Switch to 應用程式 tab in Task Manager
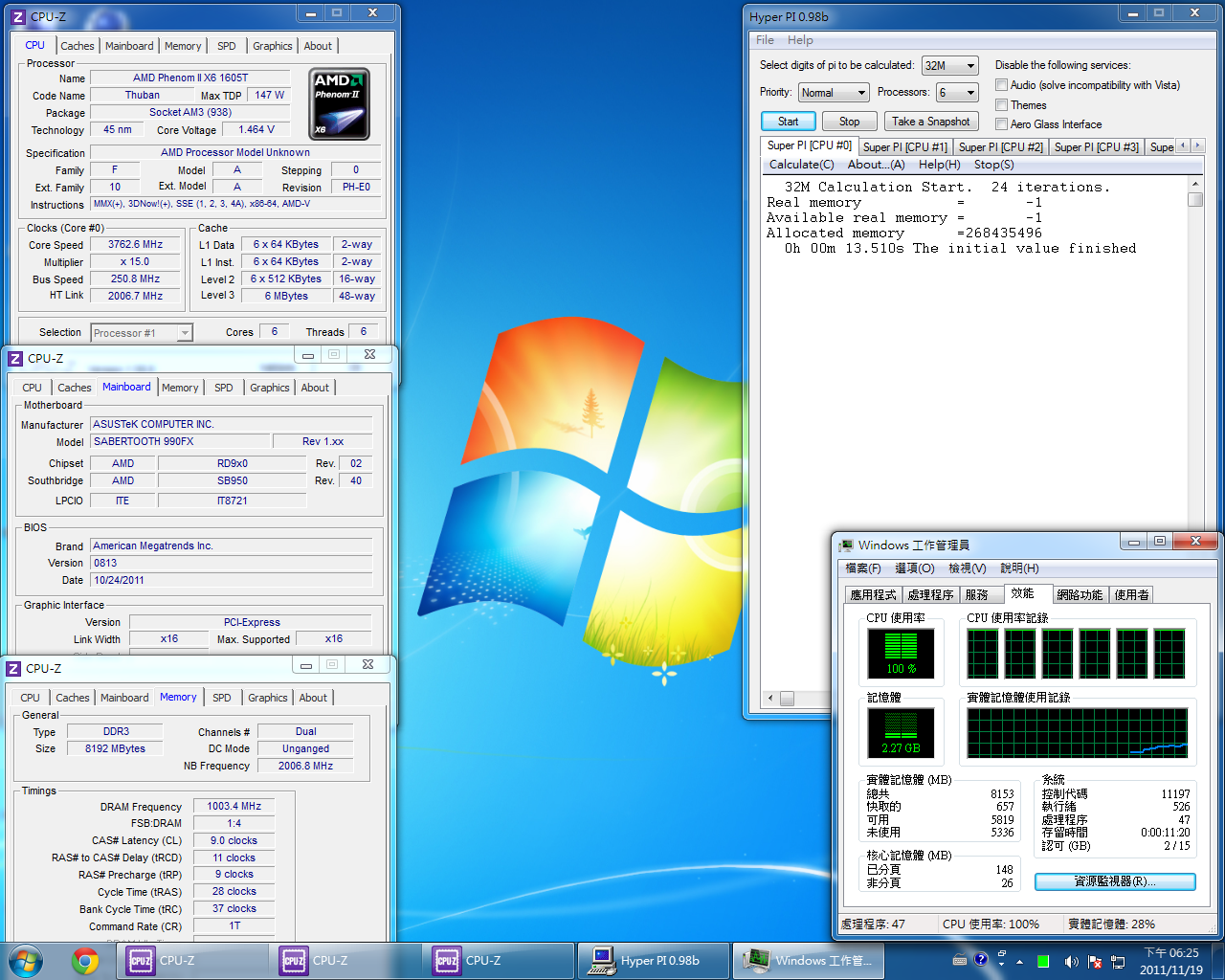This screenshot has height=980, width=1225. click(x=874, y=594)
